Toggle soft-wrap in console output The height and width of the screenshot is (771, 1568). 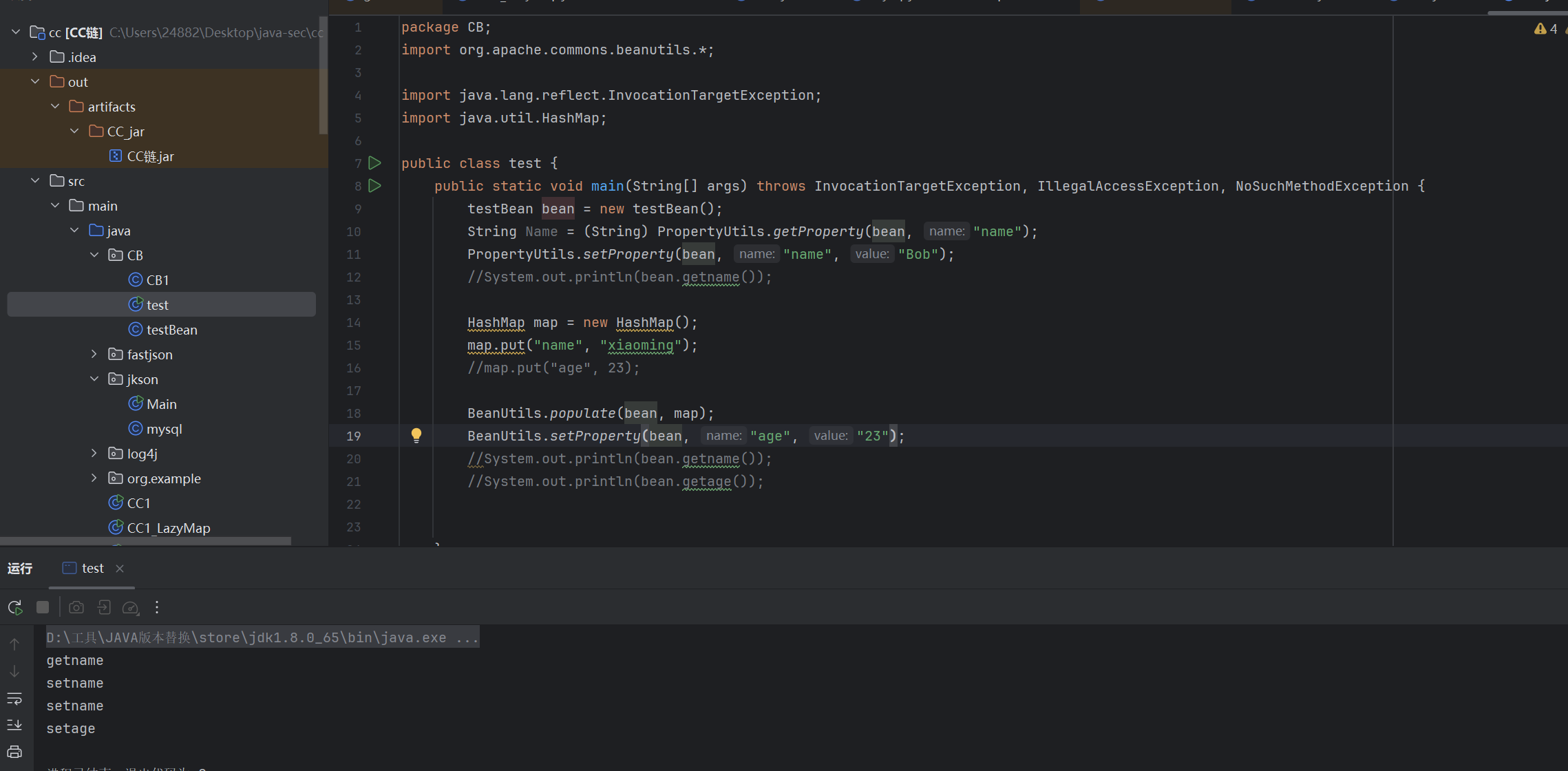pyautogui.click(x=14, y=699)
